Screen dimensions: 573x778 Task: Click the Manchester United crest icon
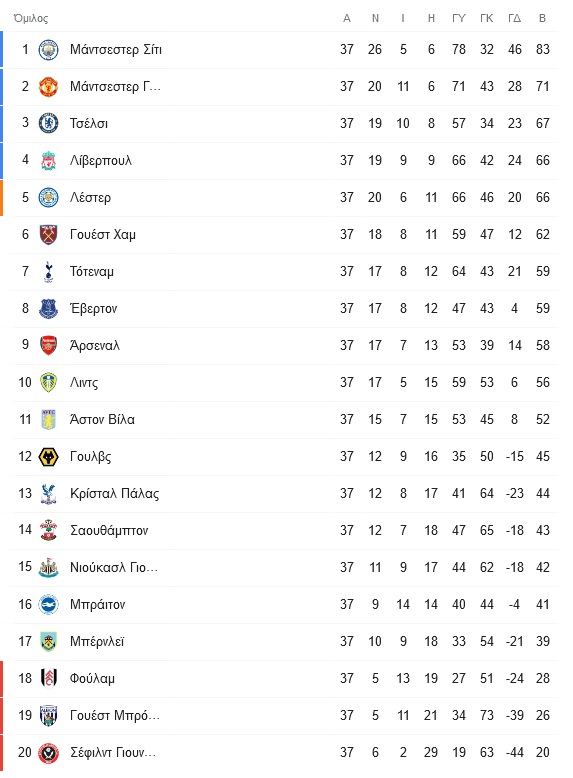pyautogui.click(x=48, y=86)
